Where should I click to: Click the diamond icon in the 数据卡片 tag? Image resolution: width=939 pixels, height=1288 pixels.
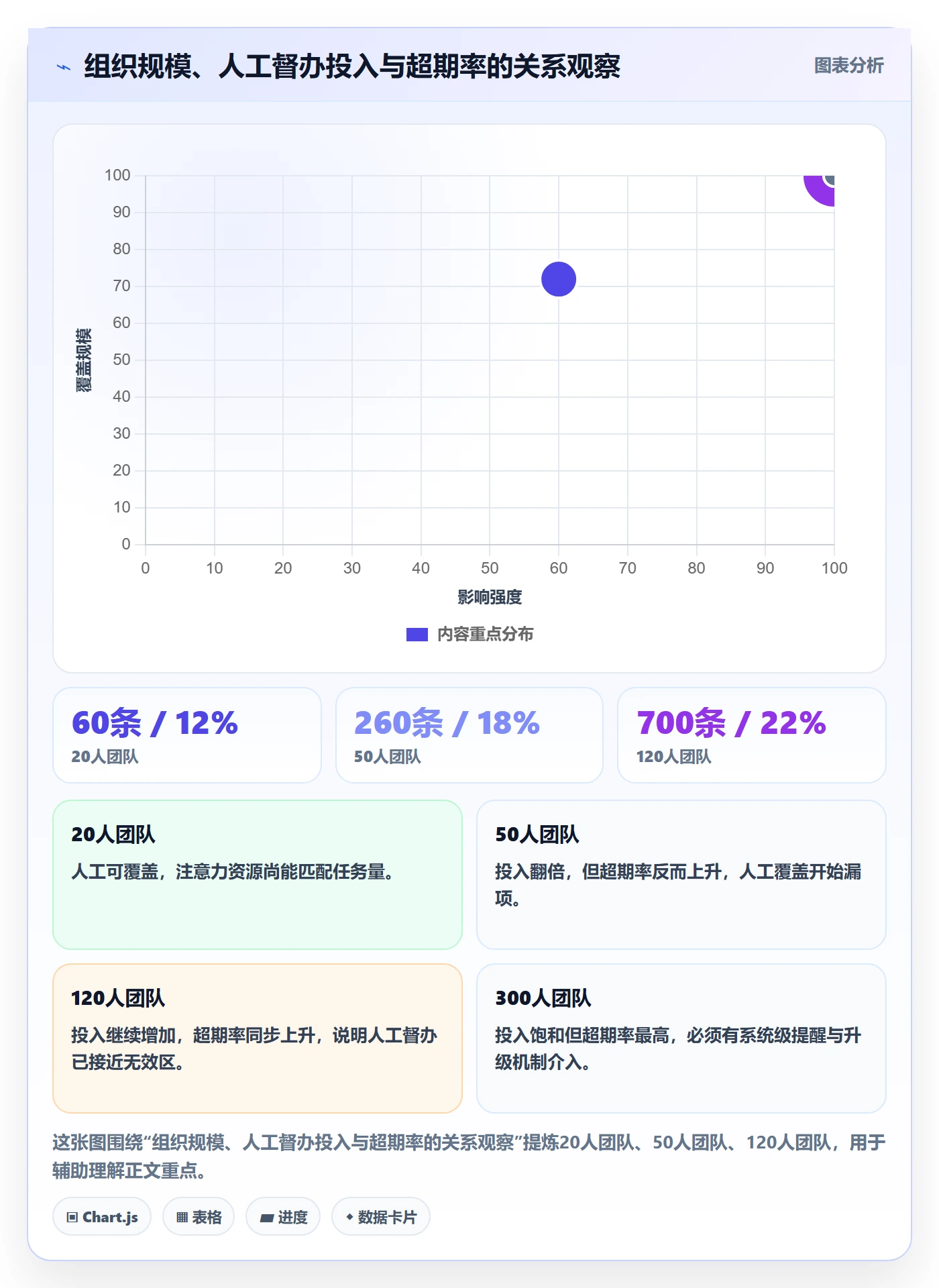[349, 1217]
